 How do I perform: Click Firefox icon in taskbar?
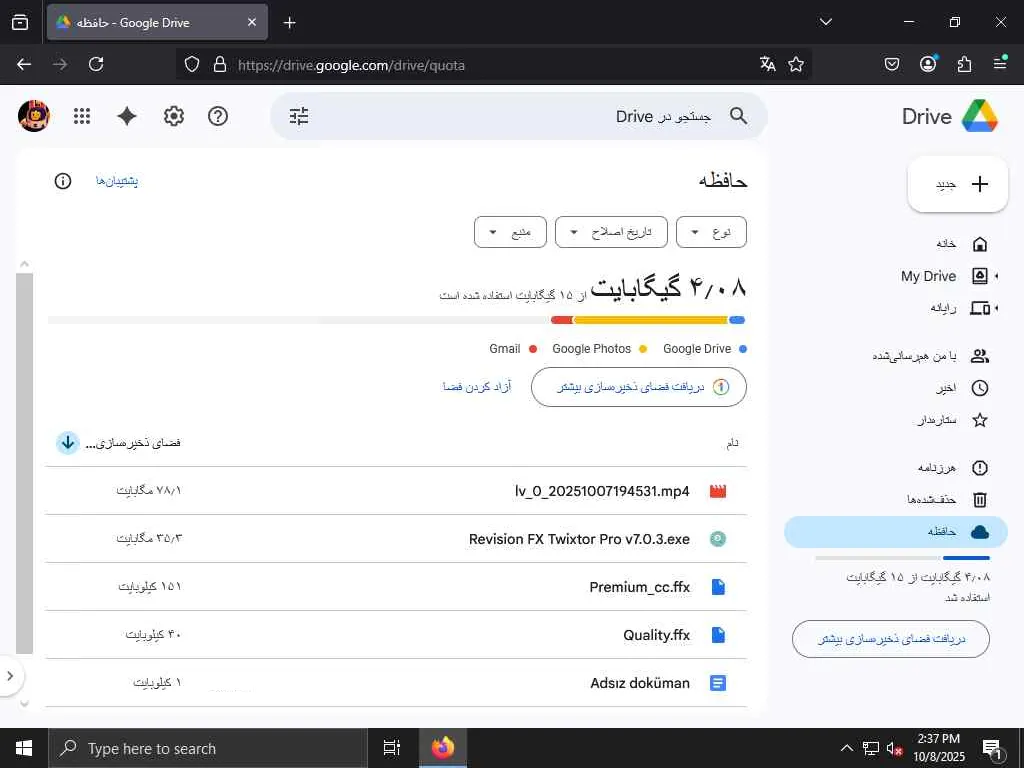443,748
